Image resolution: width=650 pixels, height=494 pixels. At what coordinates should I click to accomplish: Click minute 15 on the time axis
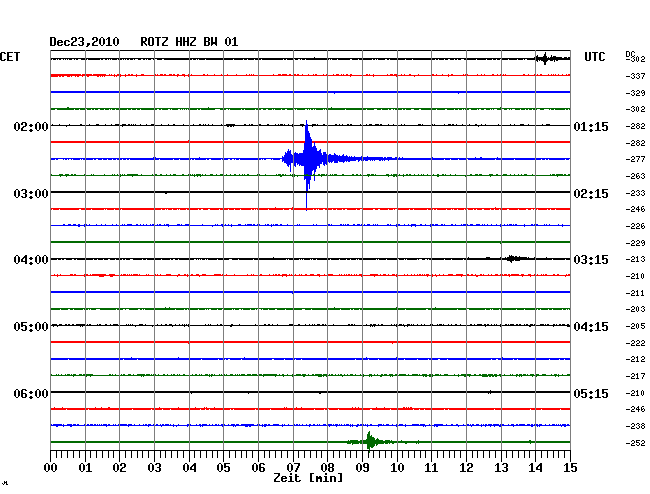(570, 468)
